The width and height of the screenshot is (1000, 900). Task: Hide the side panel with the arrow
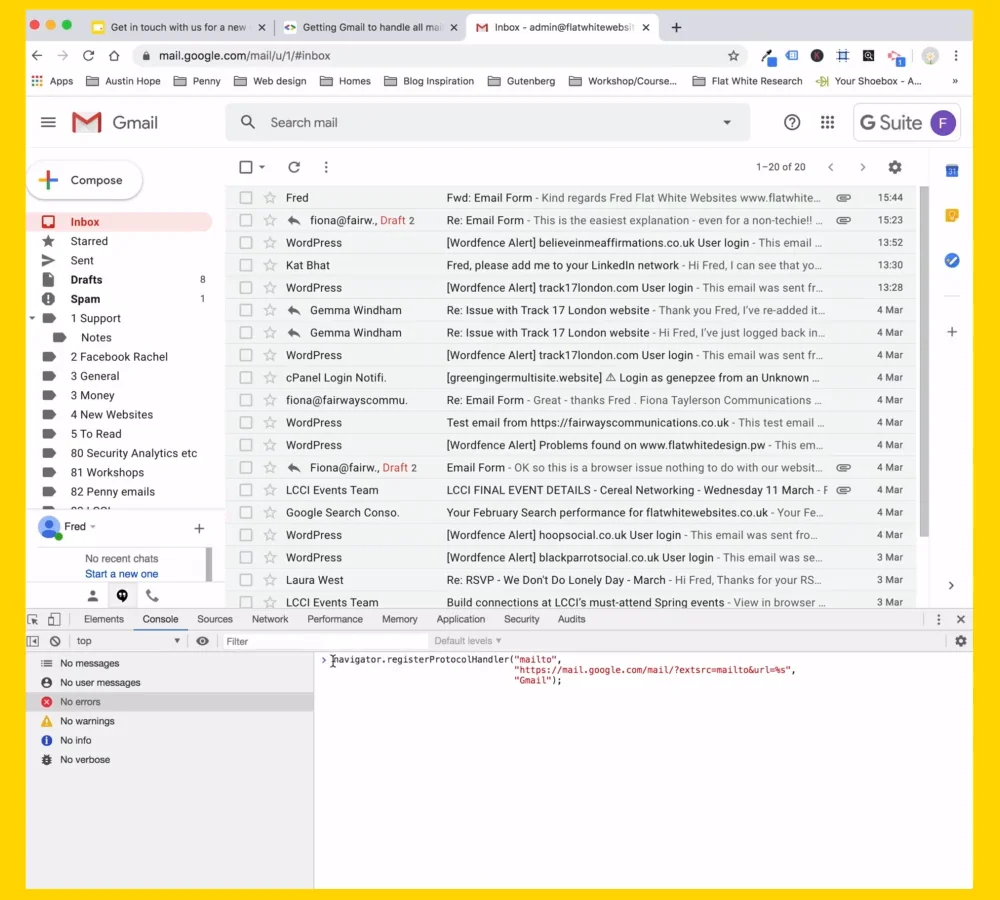(951, 586)
